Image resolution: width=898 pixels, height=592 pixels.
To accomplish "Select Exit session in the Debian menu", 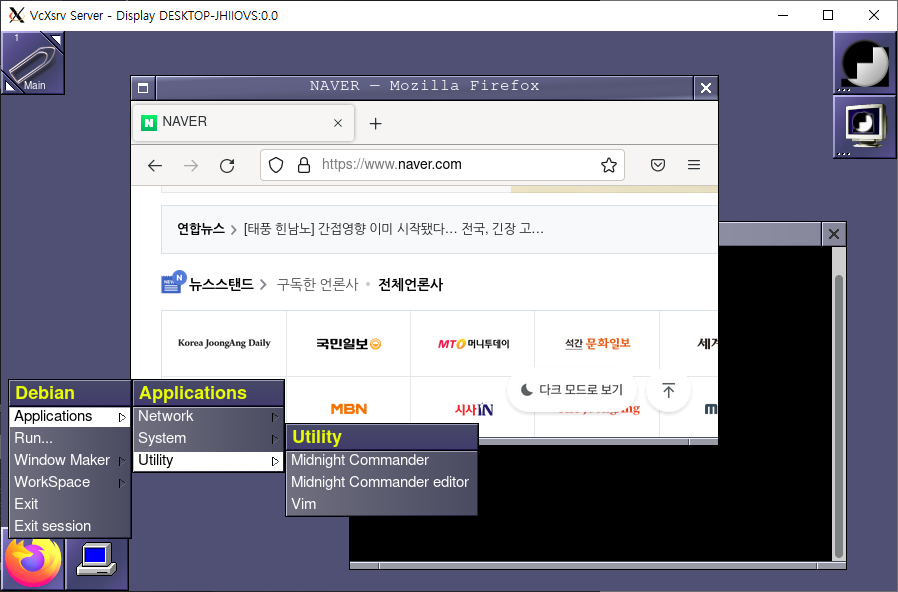I will pyautogui.click(x=70, y=526).
